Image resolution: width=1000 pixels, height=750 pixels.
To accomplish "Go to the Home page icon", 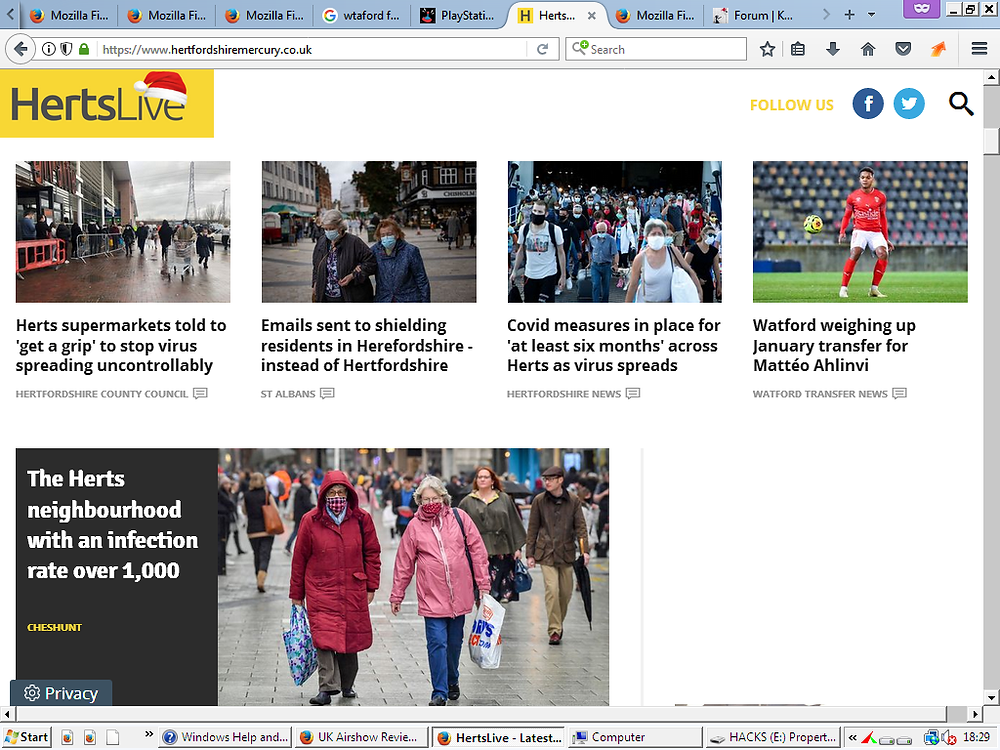I will (868, 49).
